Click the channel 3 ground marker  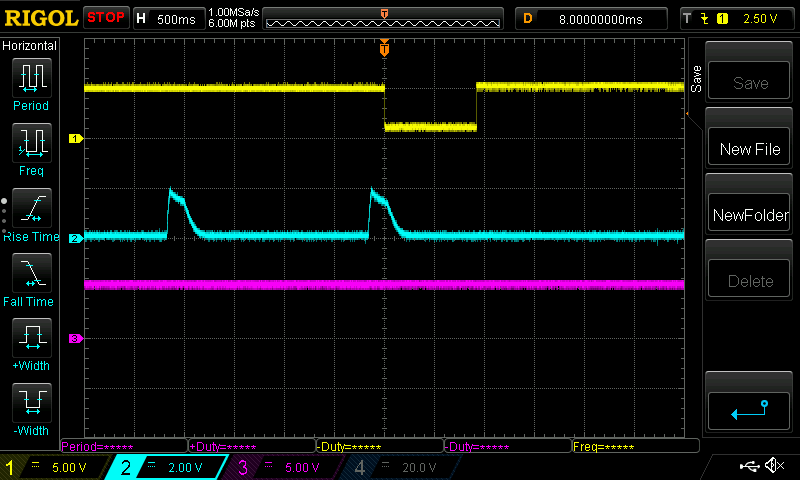pos(76,338)
